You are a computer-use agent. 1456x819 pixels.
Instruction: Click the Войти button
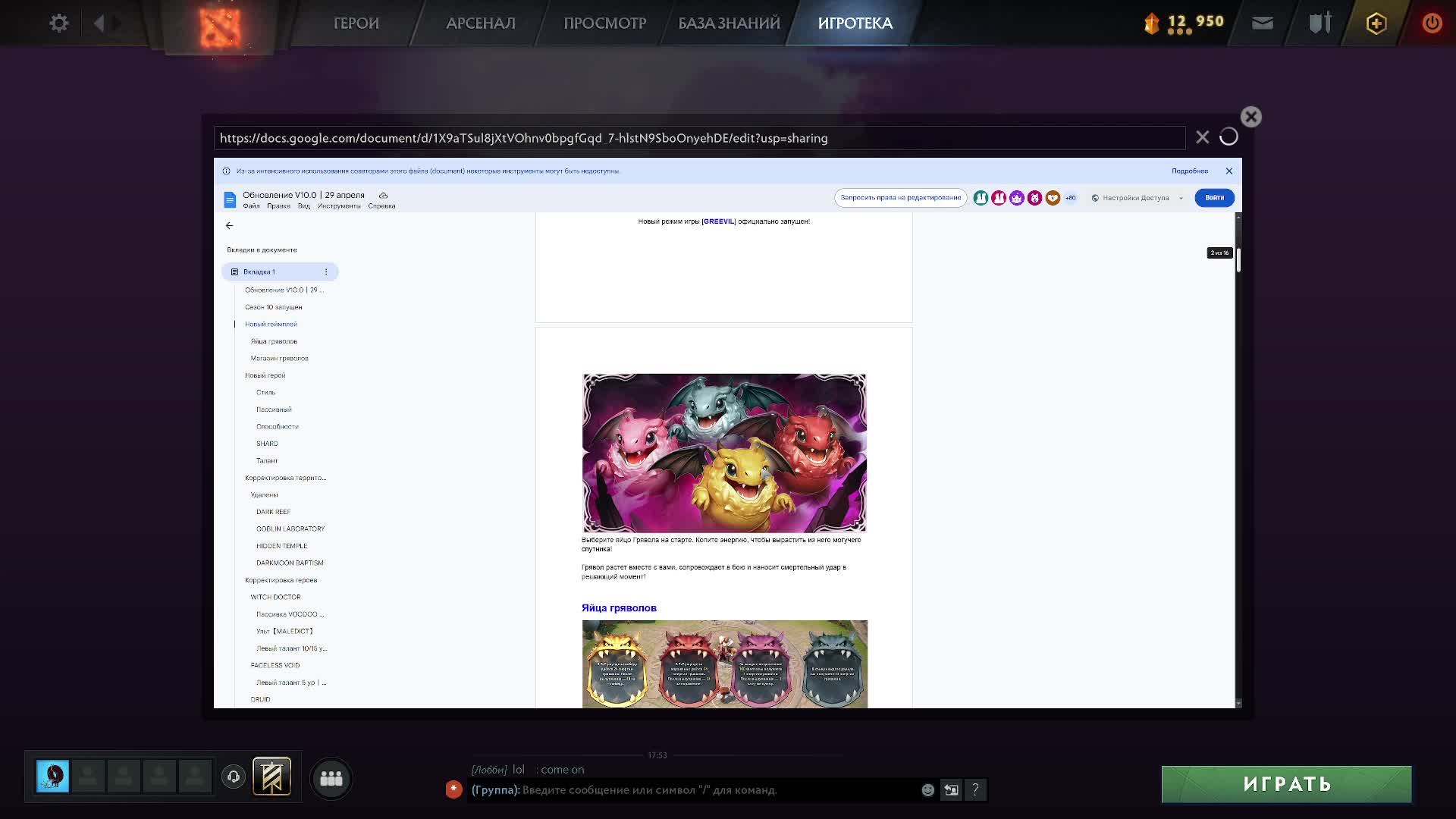(x=1214, y=198)
